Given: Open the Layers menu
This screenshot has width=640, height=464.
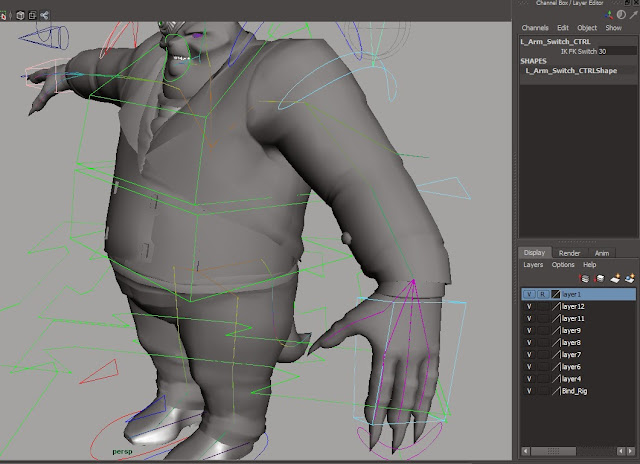Looking at the screenshot, I should coord(533,265).
